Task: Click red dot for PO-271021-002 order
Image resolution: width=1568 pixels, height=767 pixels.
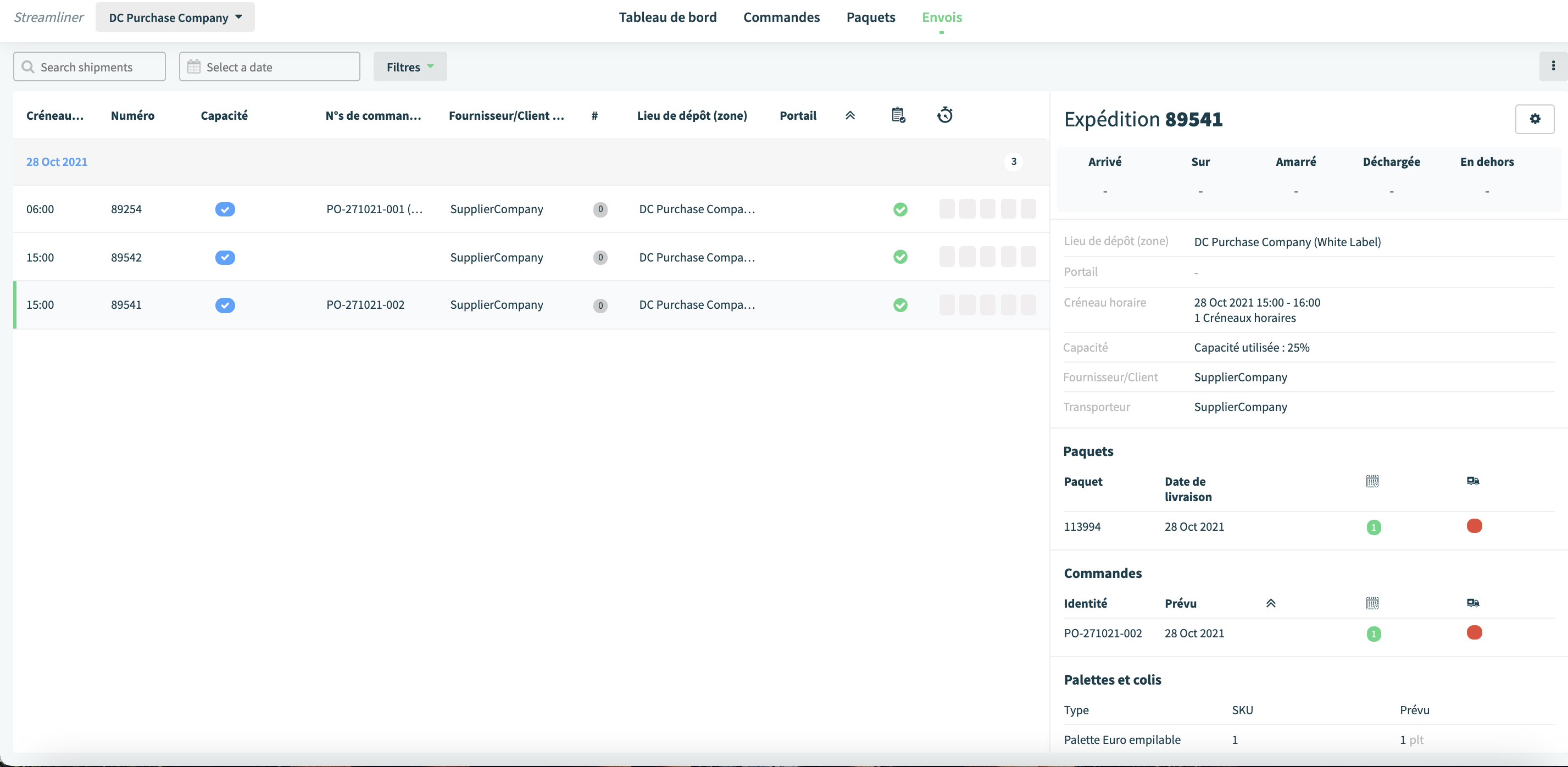Action: point(1474,632)
